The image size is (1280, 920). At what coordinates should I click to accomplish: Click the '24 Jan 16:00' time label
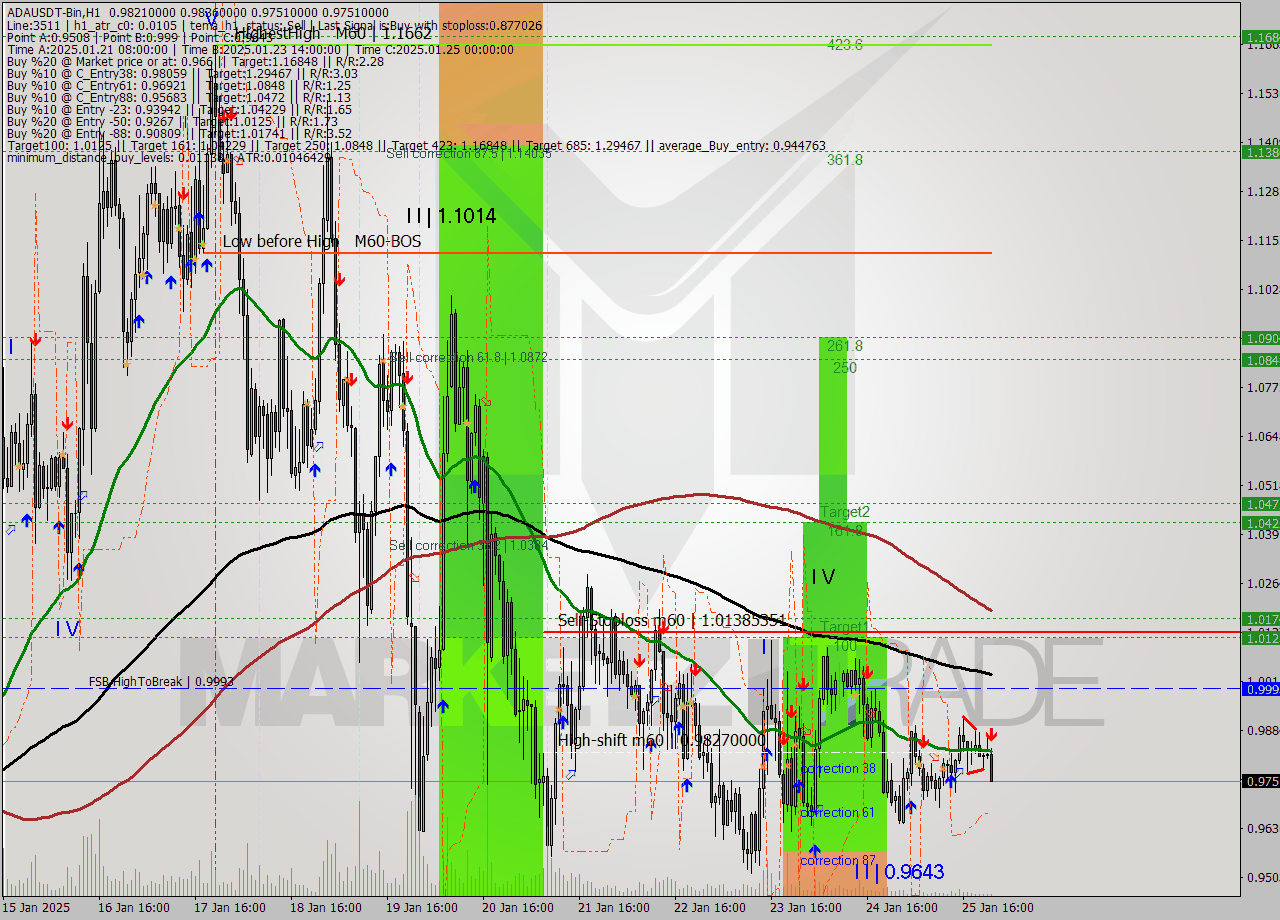pos(904,908)
